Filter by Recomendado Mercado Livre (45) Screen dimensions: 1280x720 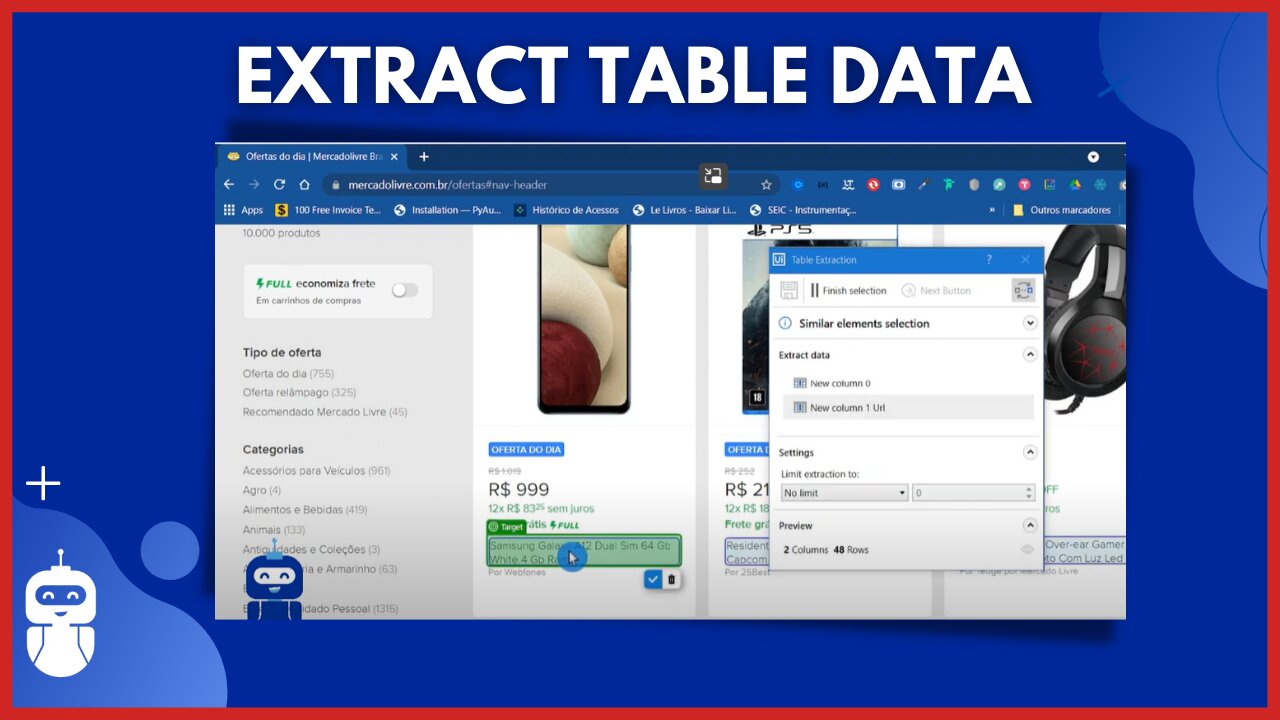coord(325,412)
